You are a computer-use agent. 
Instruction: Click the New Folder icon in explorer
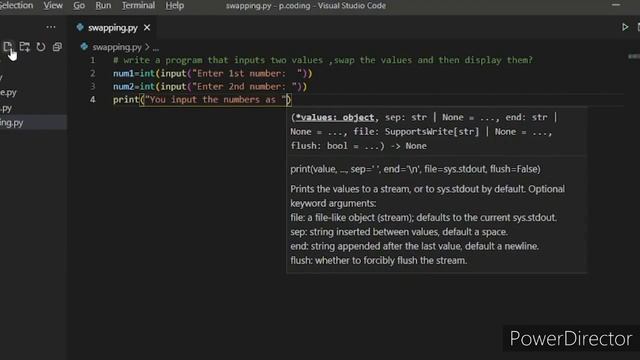click(24, 47)
